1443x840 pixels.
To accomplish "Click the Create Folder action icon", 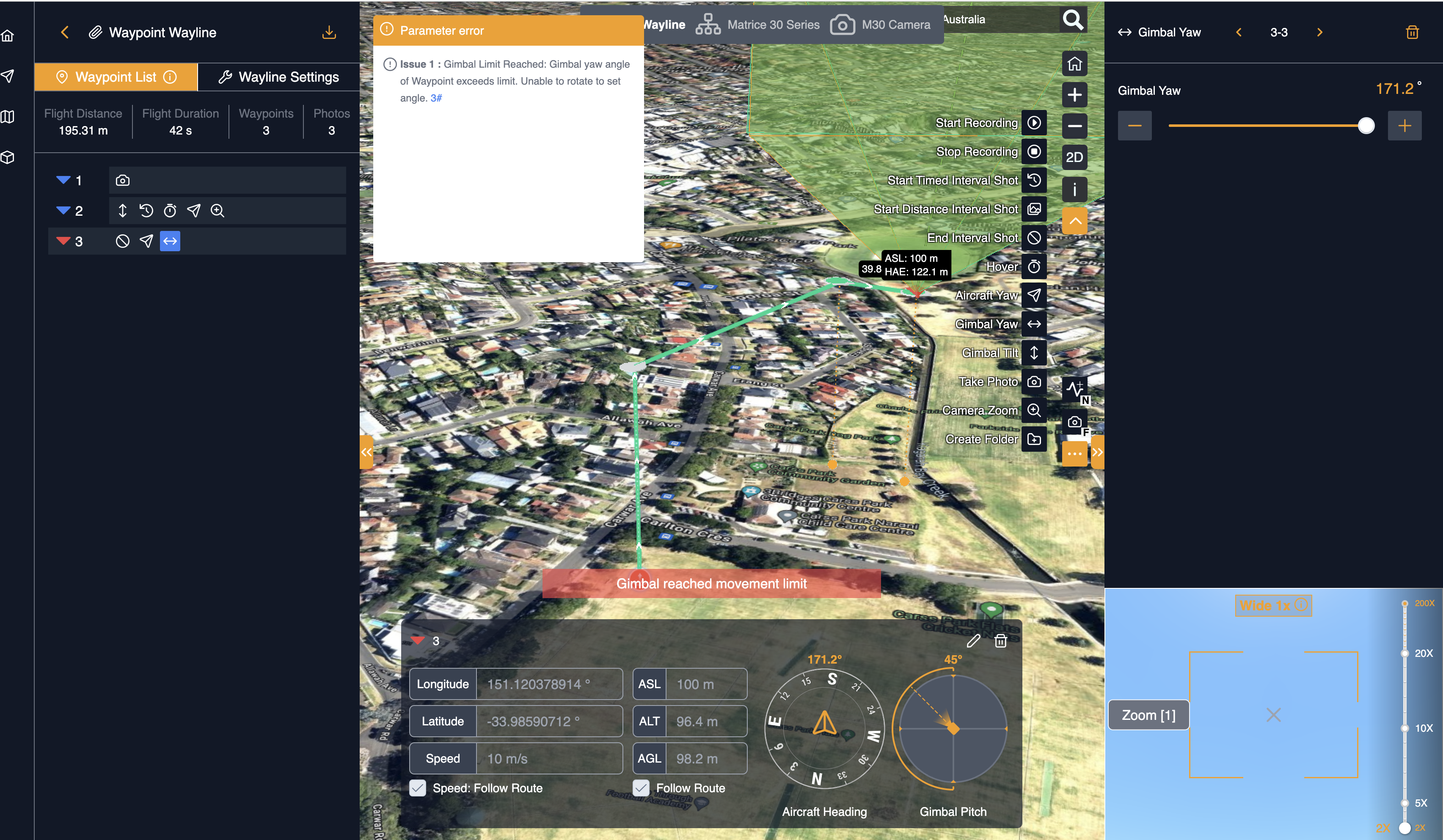I will coord(1033,439).
